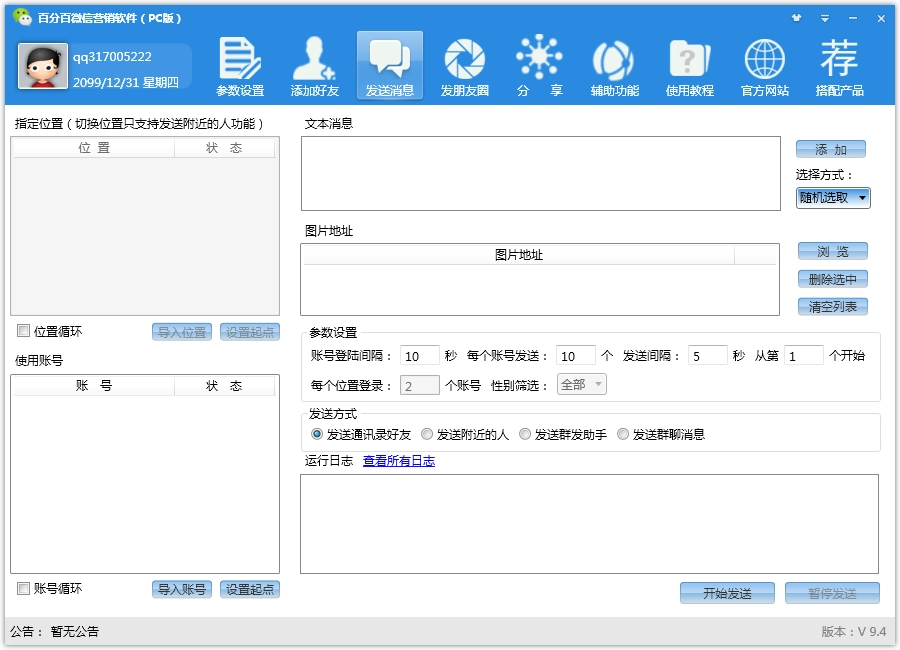Select the 分享 share icon
This screenshot has width=900, height=650.
point(539,66)
